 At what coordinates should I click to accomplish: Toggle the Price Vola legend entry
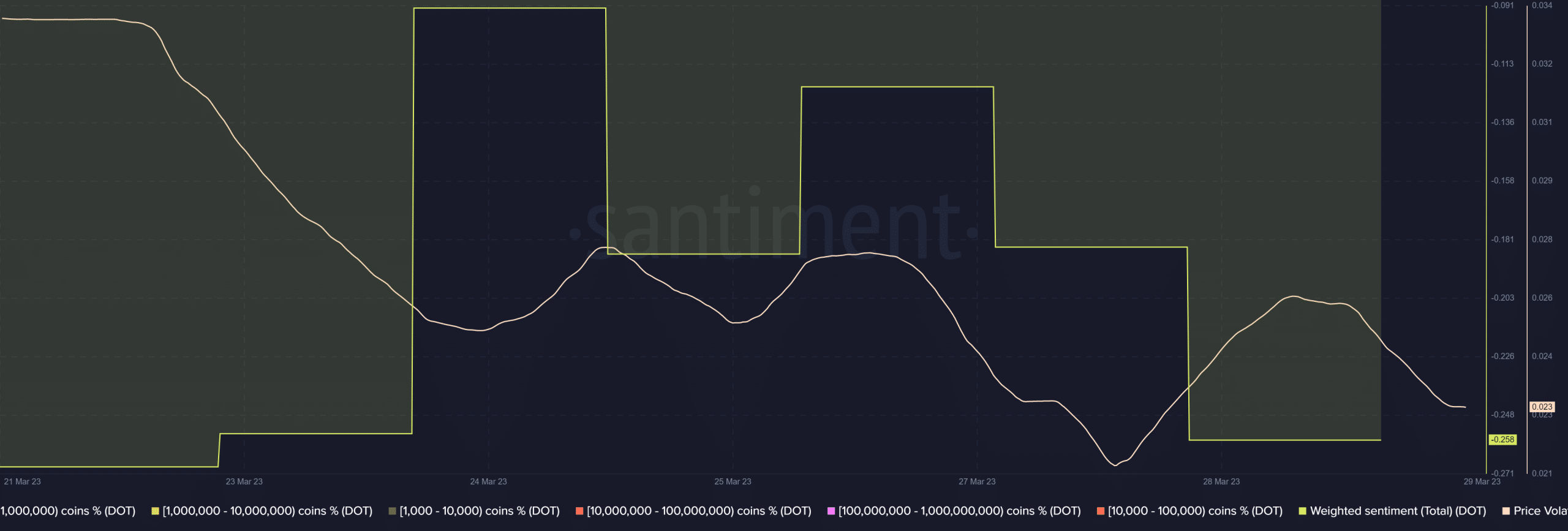coord(1535,511)
